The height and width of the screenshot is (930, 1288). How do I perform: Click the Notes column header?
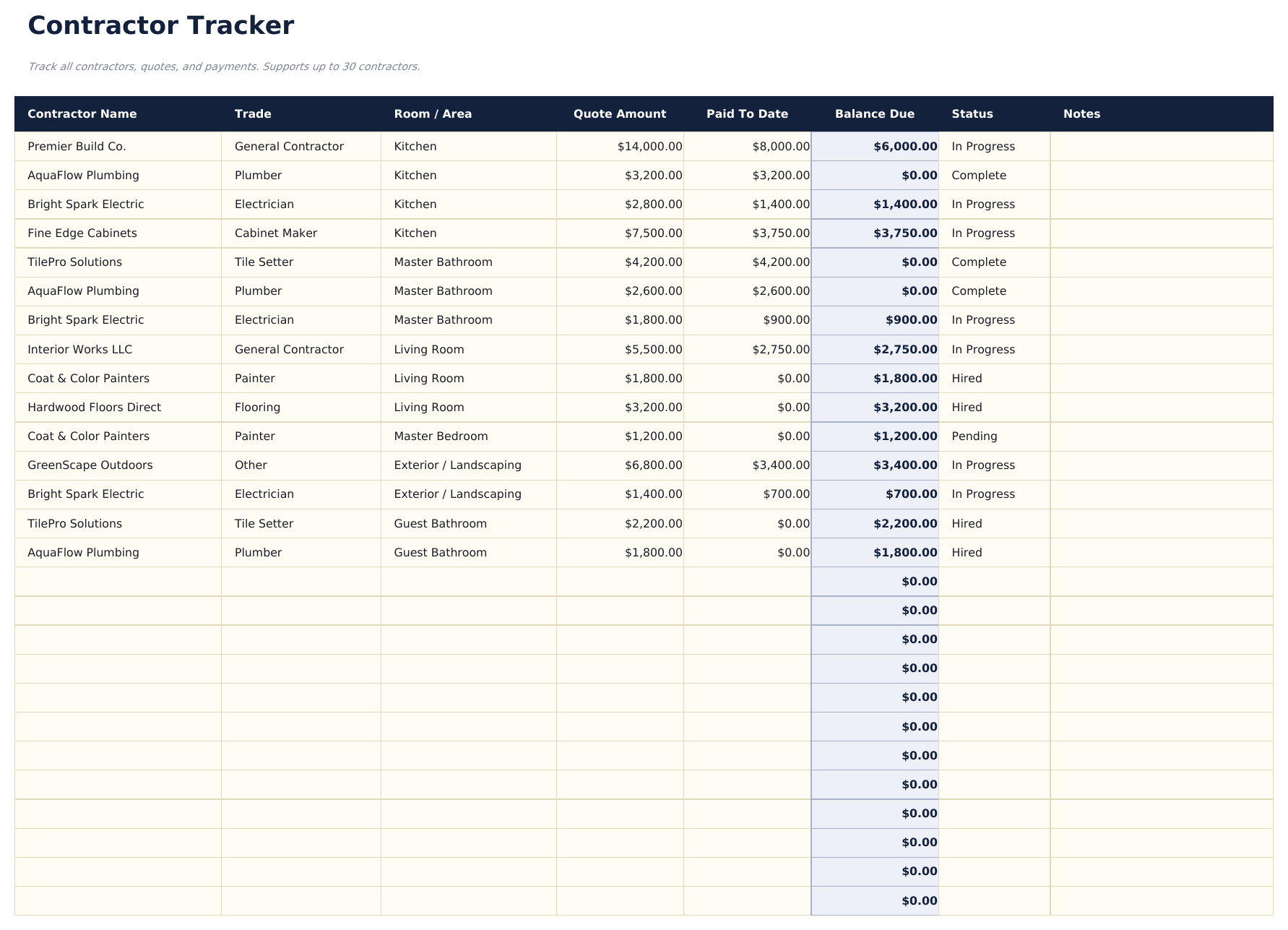tap(1081, 113)
